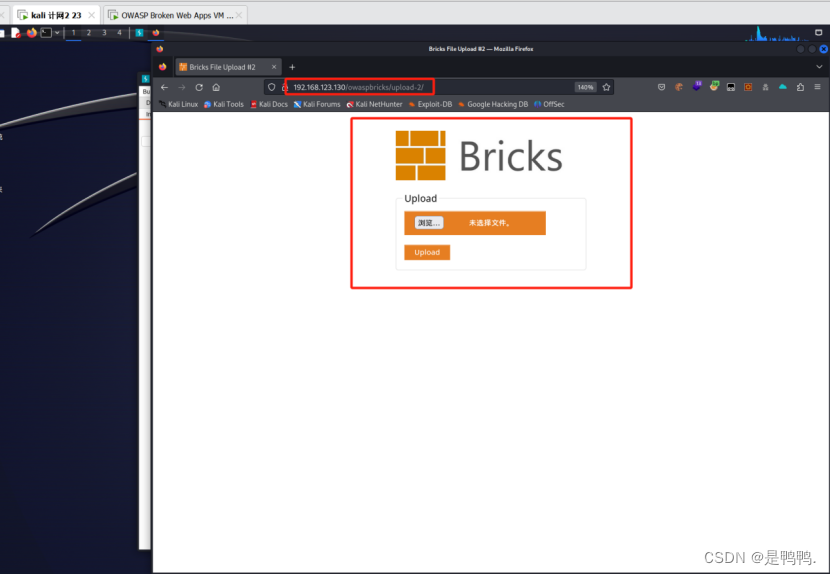The height and width of the screenshot is (575, 831).
Task: Switch to workspace 3
Action: [x=104, y=33]
